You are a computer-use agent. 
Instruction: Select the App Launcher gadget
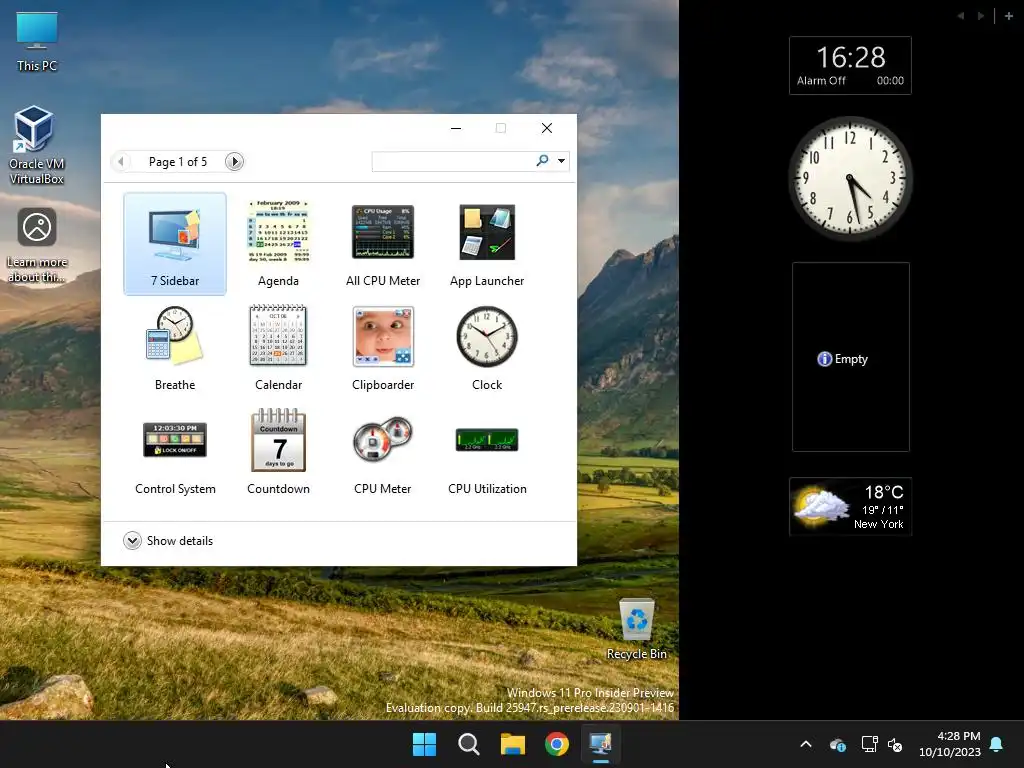click(487, 244)
